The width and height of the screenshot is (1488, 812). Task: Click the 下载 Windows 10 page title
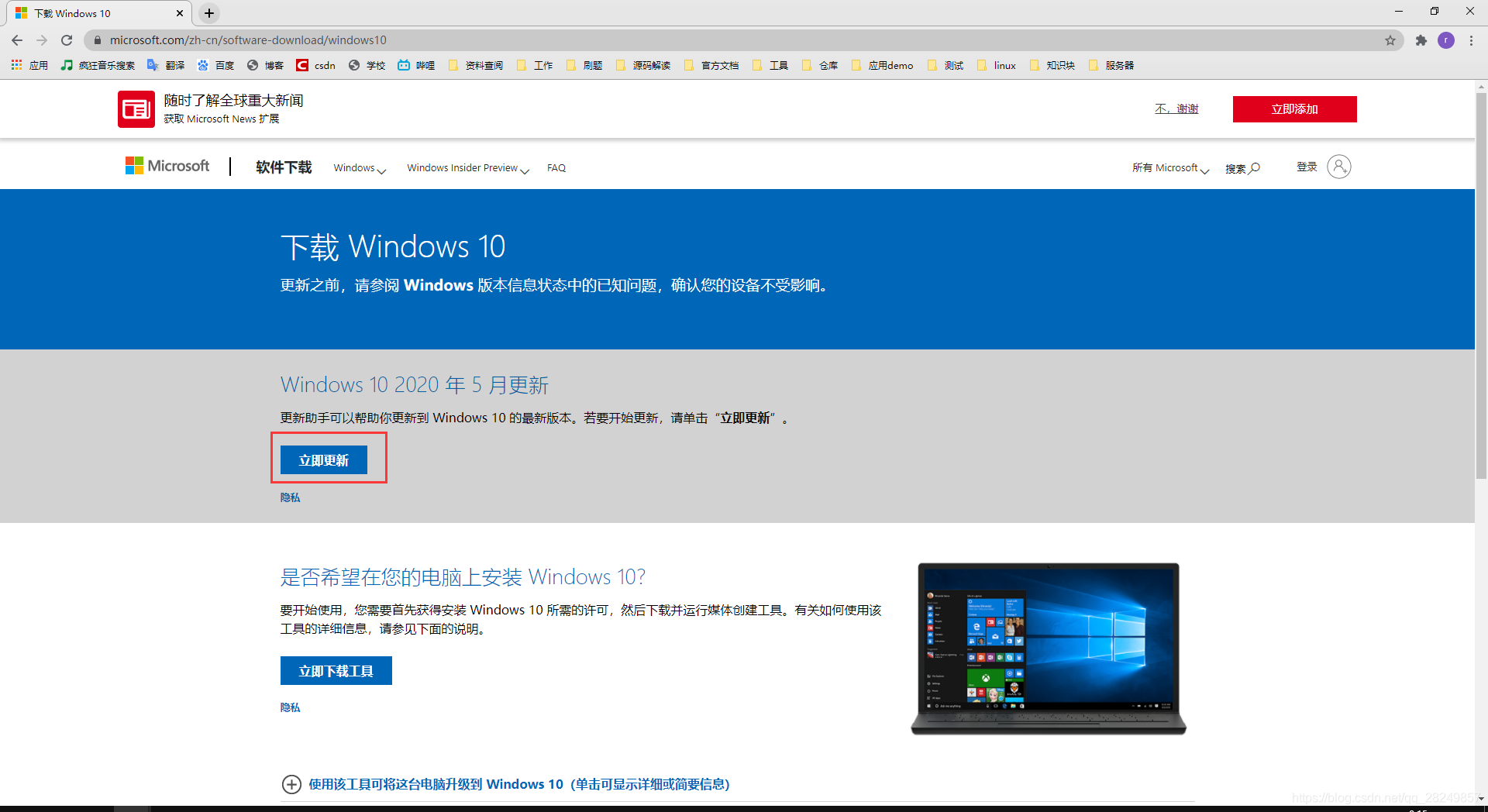tap(393, 247)
